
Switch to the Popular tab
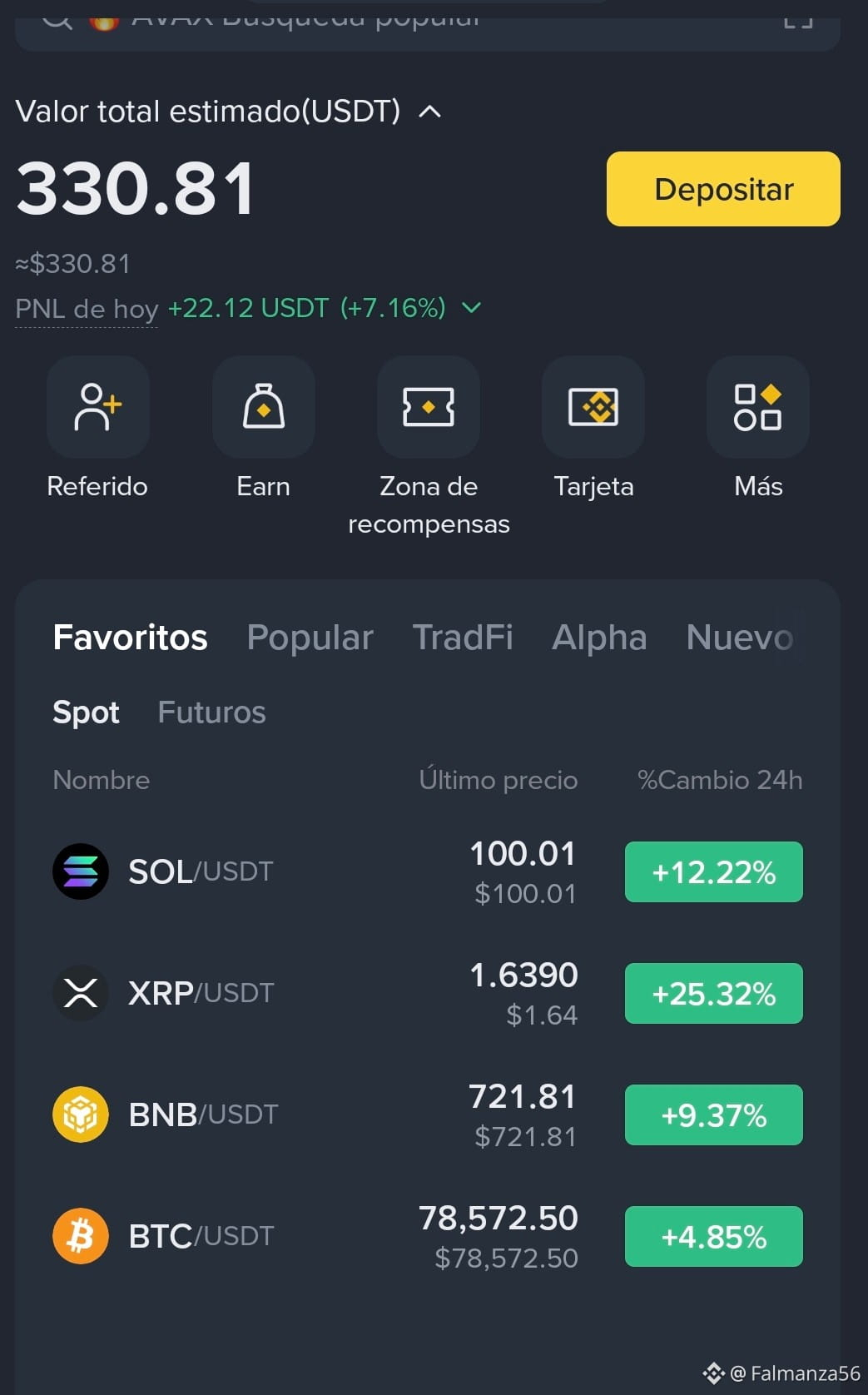[x=310, y=638]
